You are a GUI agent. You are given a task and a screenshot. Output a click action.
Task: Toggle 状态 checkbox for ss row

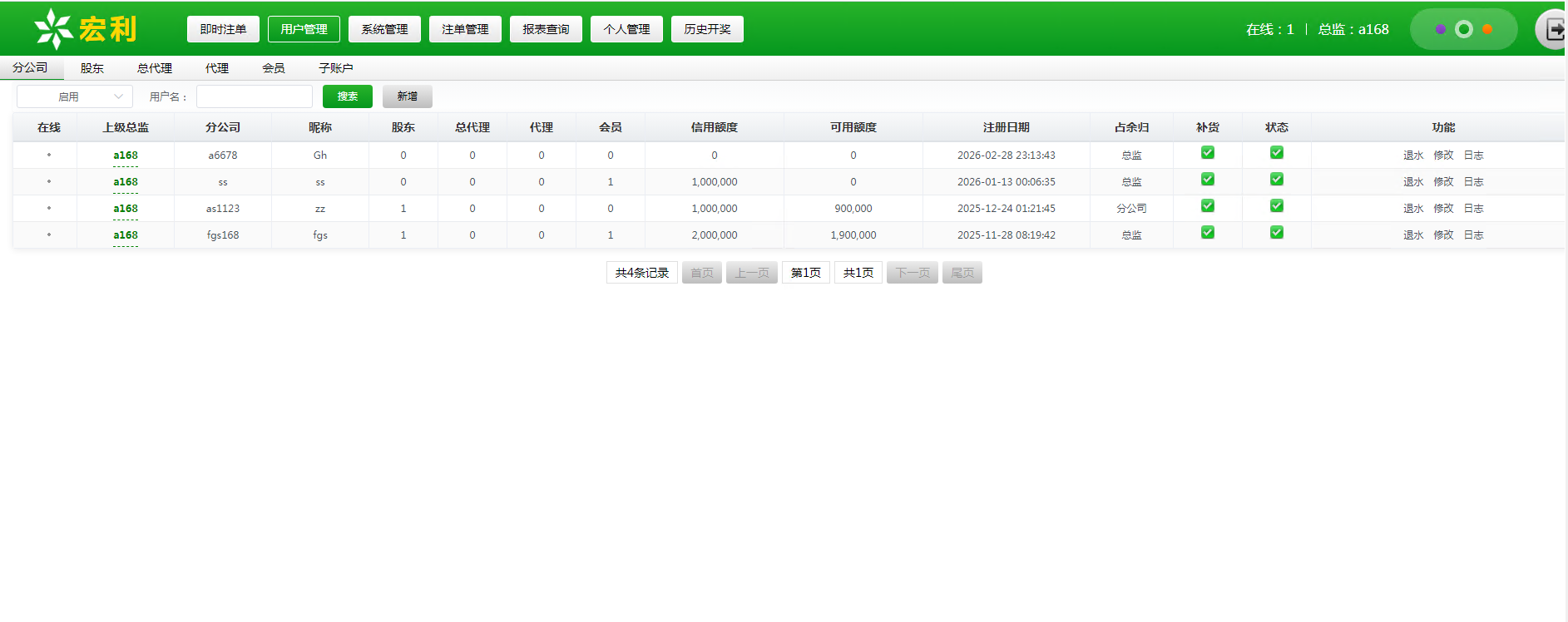pos(1277,180)
